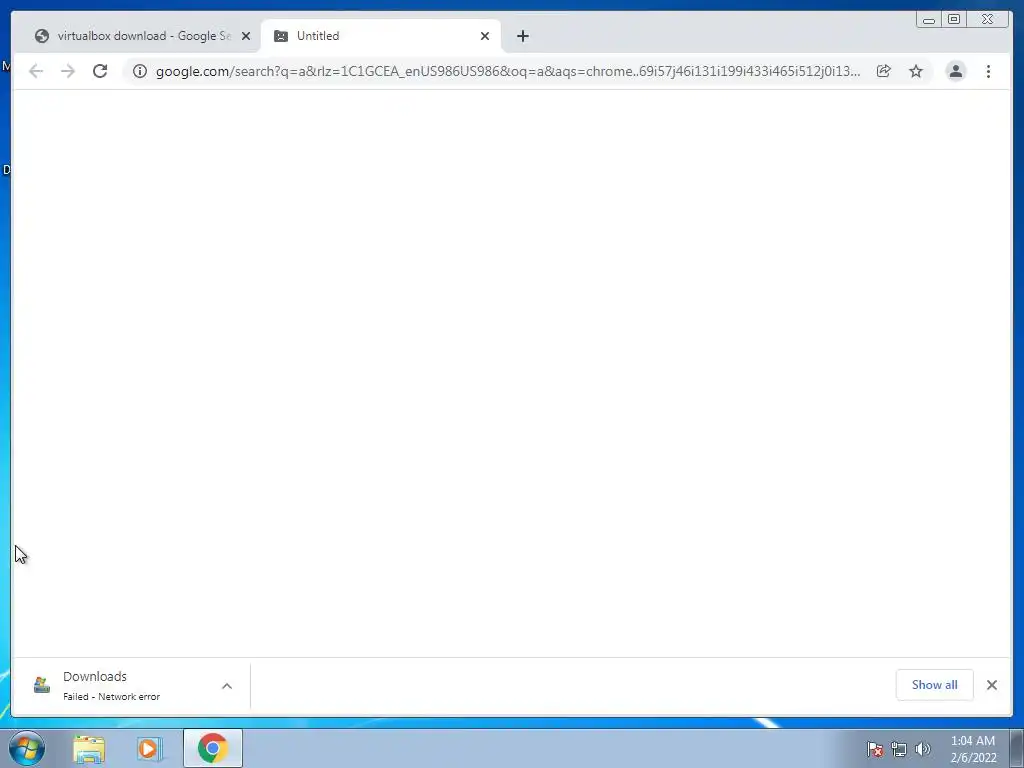Viewport: 1024px width, 768px height.
Task: Click the address bar URL field
Action: 507,71
